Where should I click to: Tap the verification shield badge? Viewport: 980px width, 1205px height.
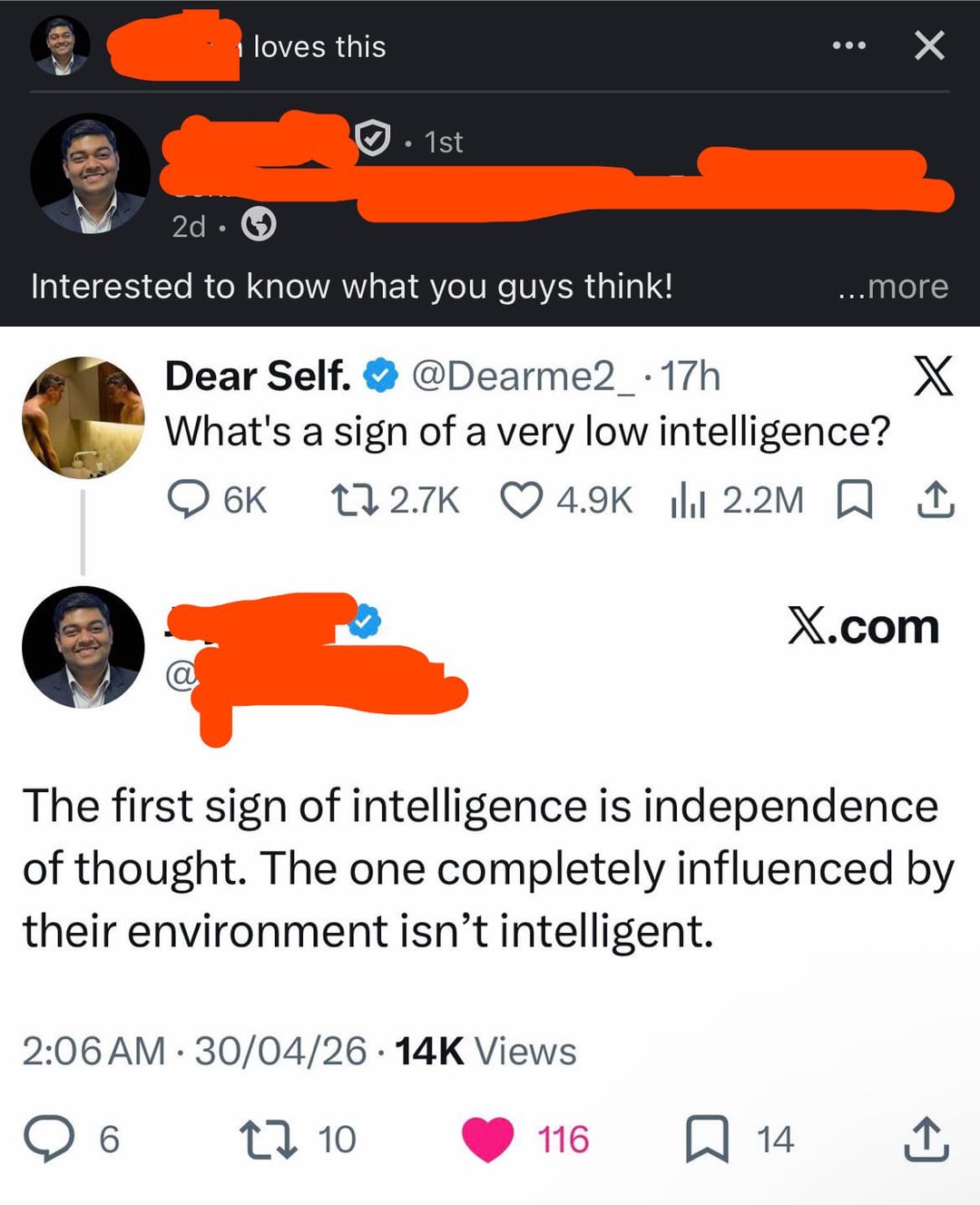pyautogui.click(x=373, y=138)
